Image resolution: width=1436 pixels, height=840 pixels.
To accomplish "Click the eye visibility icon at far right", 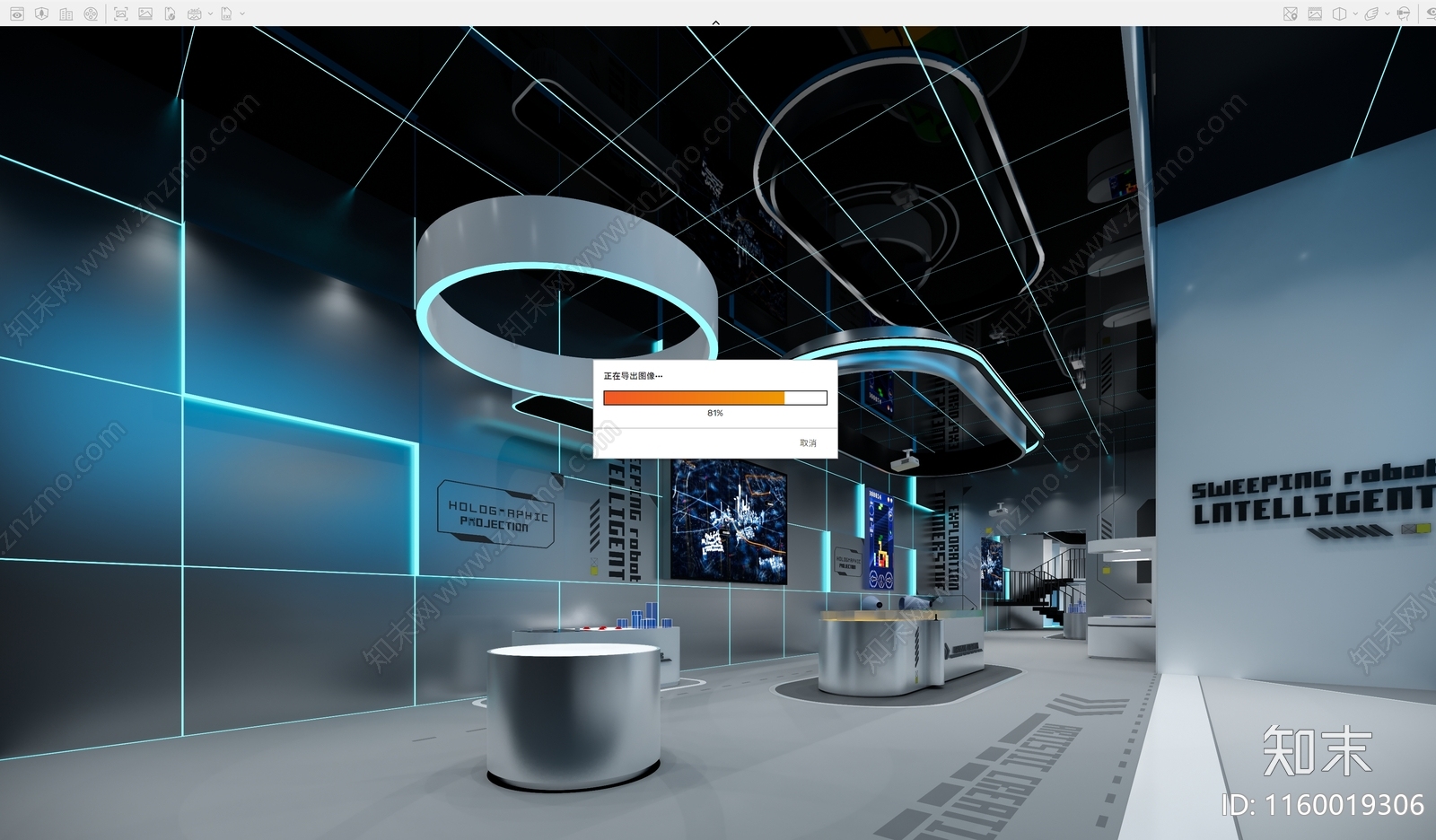I will pyautogui.click(x=1431, y=13).
